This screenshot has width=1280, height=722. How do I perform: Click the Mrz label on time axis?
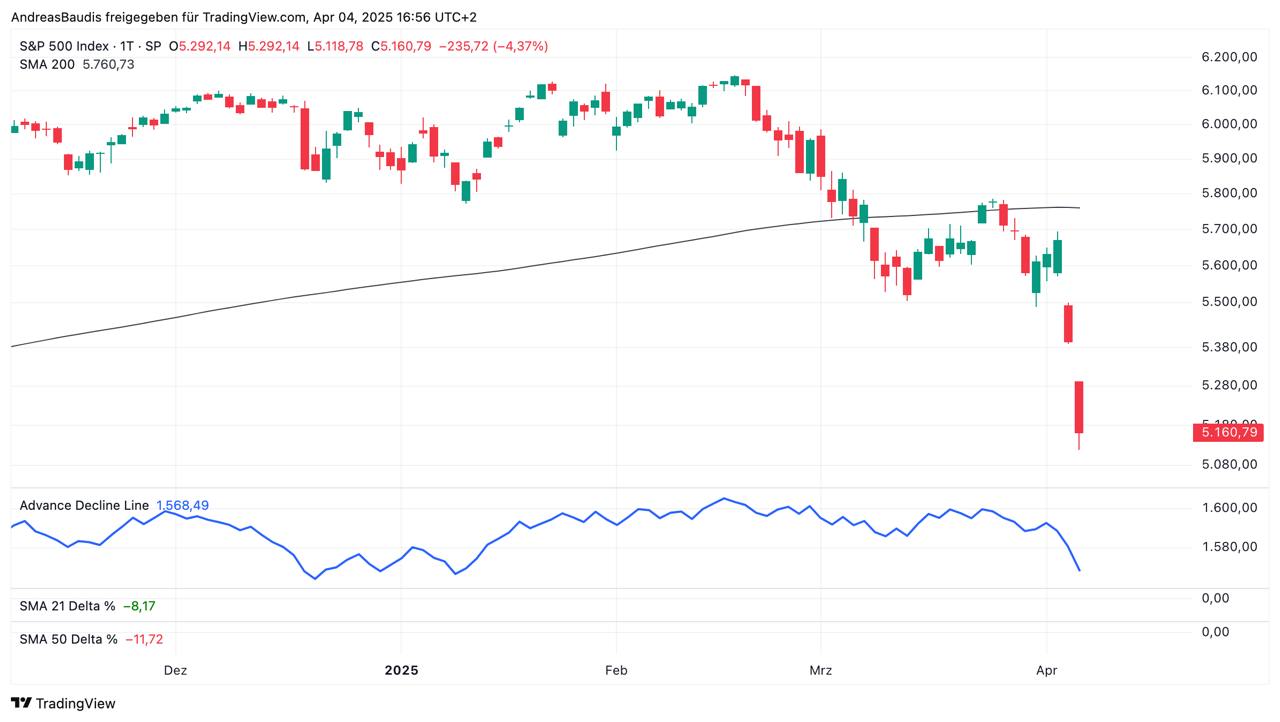(821, 670)
